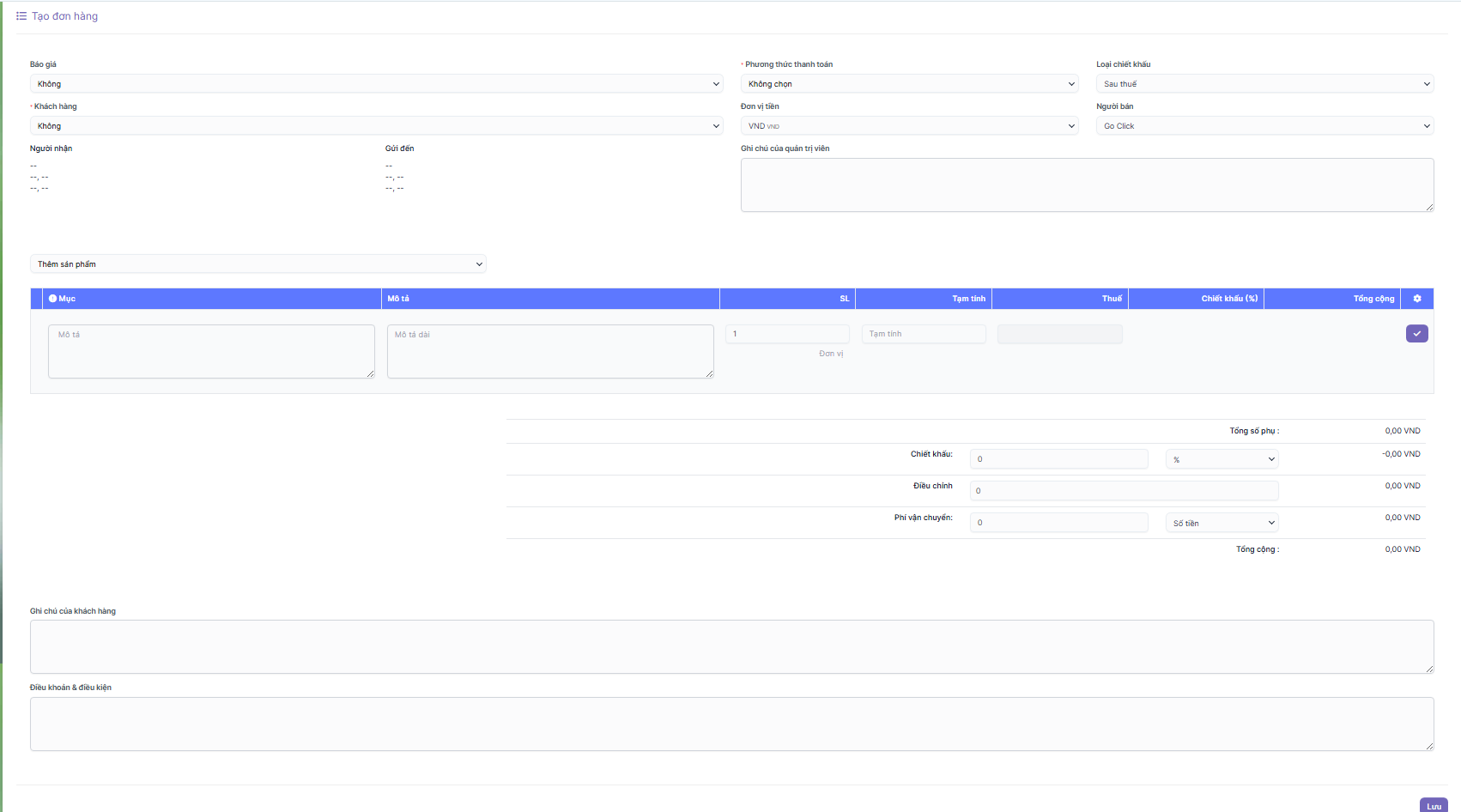Focus the Mô tả dài text area

[550, 351]
